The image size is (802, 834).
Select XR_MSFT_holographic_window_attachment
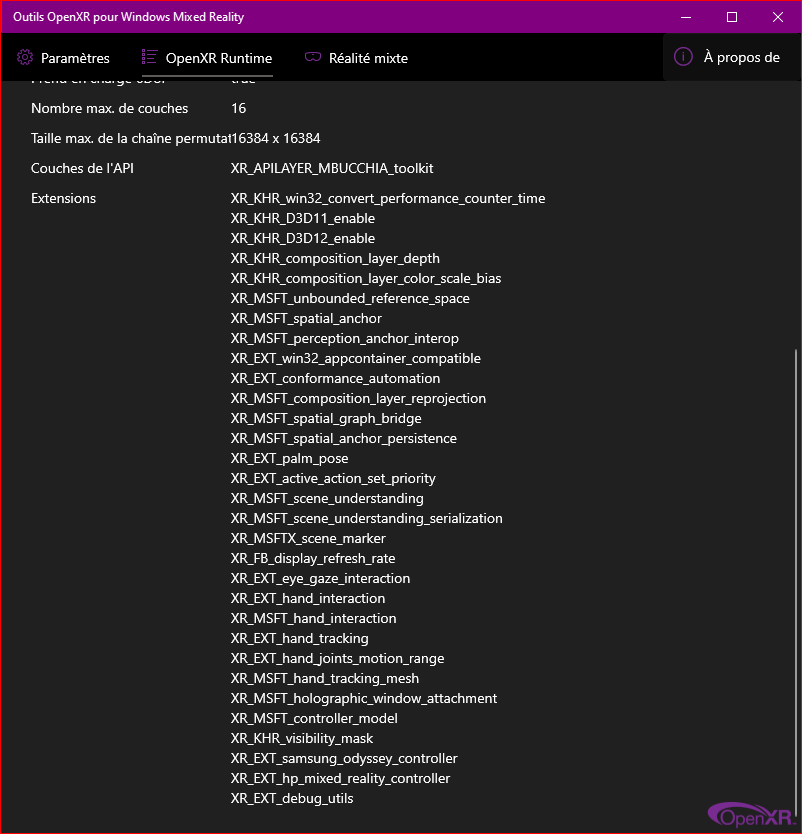coord(364,699)
